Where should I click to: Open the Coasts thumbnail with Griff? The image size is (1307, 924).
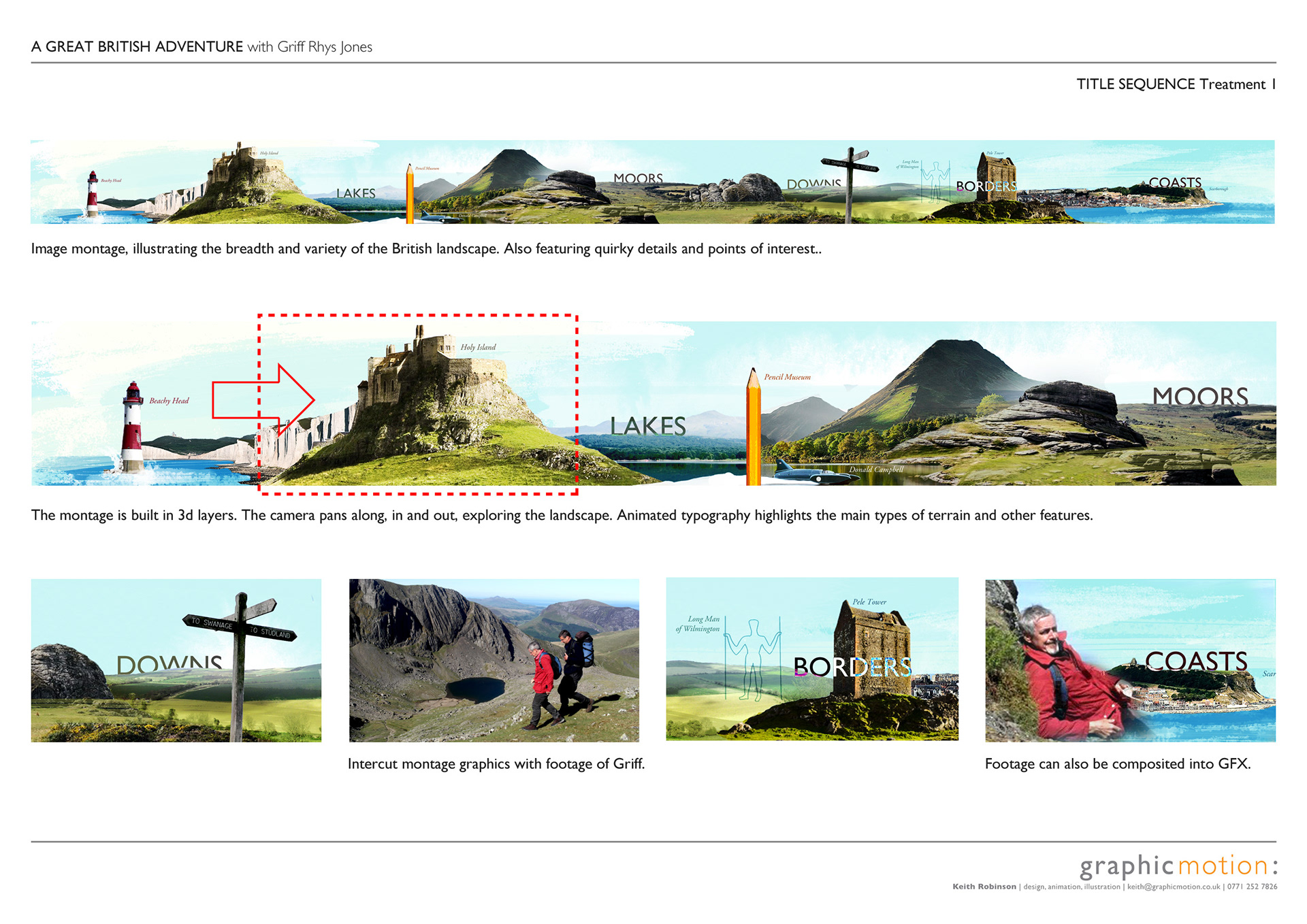point(1130,660)
